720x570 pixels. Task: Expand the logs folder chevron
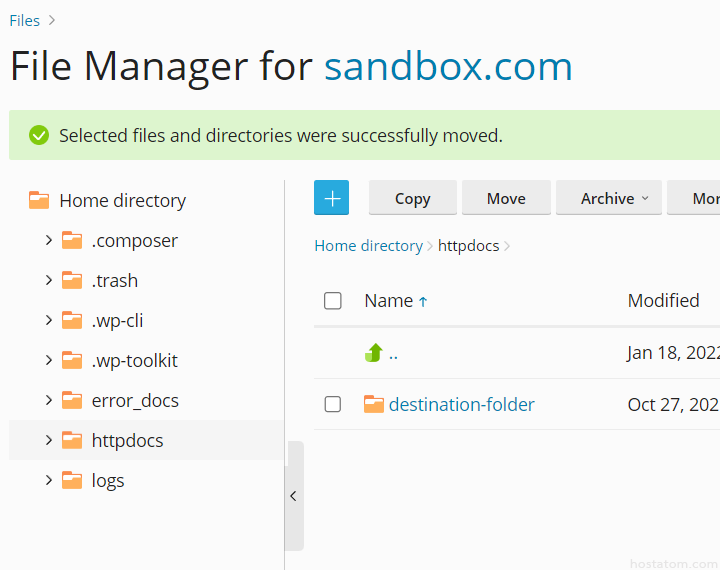(x=48, y=480)
